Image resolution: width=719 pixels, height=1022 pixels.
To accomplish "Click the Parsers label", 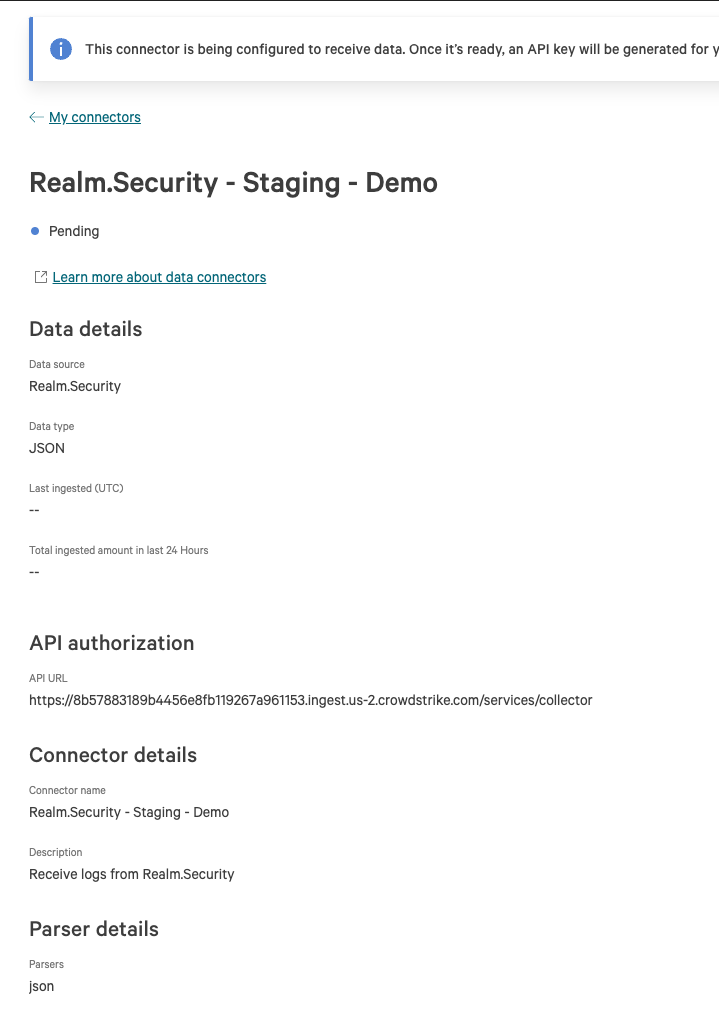I will 46,964.
